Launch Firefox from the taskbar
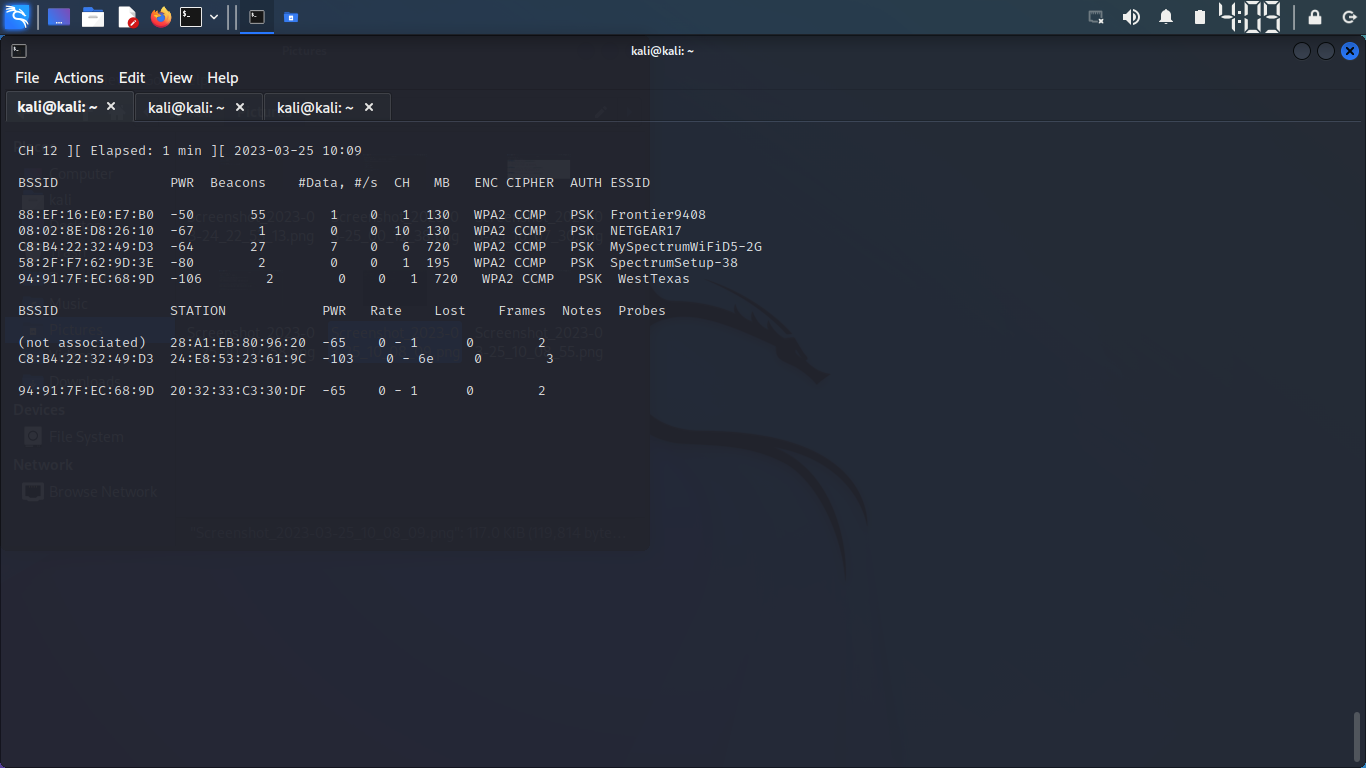 click(x=160, y=16)
